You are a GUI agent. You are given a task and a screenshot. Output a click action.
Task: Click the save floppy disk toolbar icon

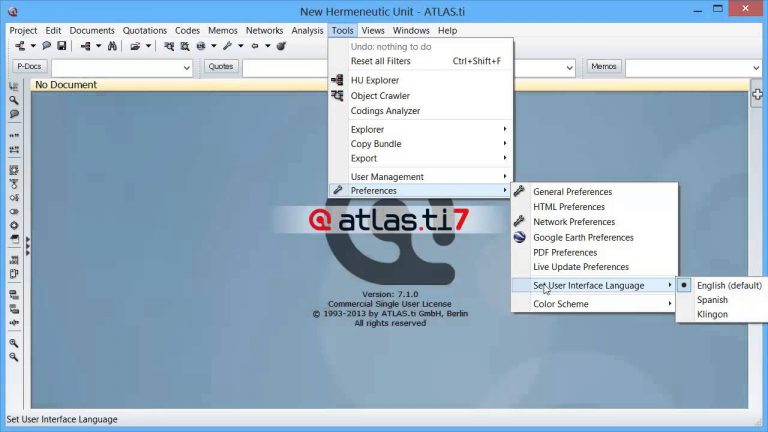(x=62, y=46)
